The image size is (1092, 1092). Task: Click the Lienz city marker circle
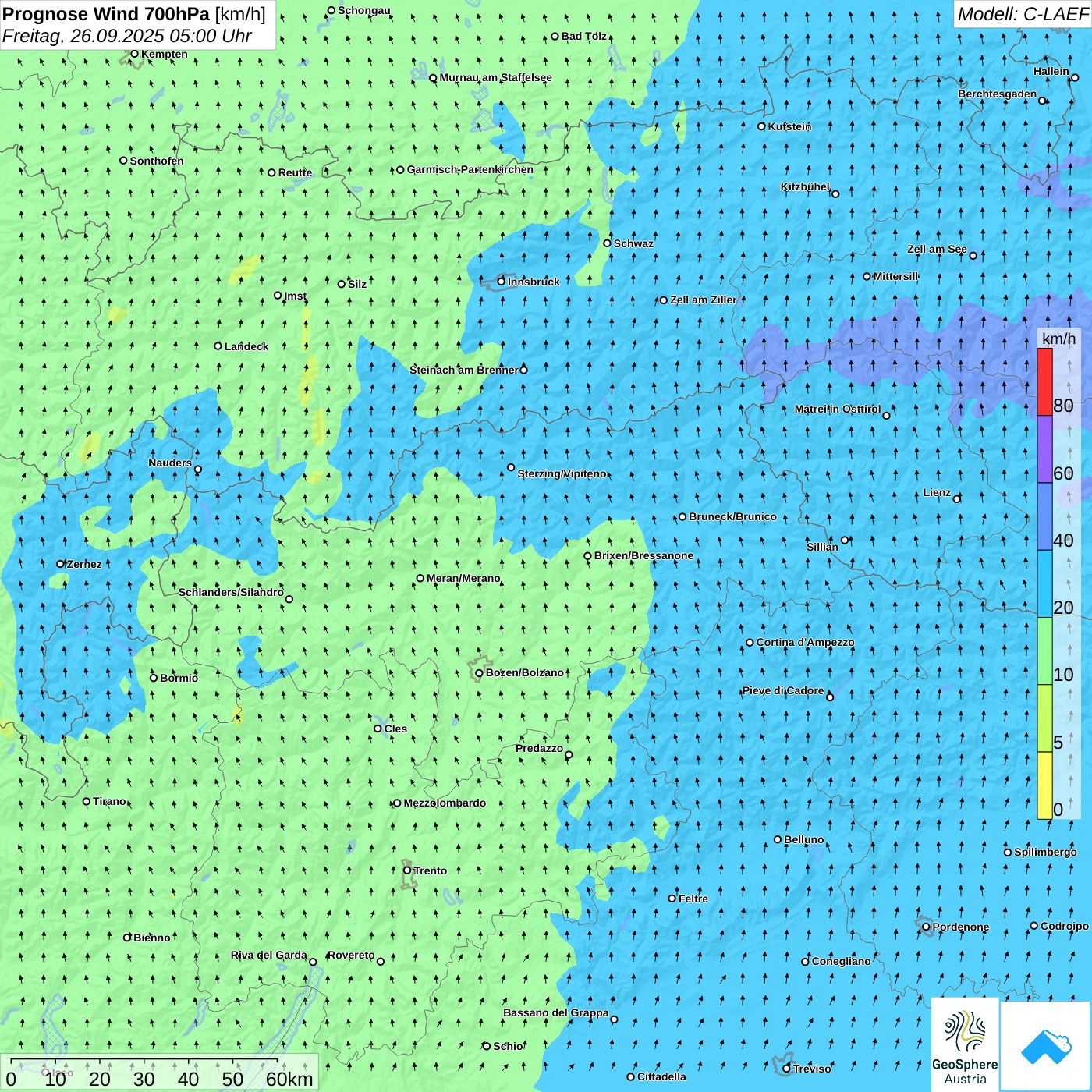(x=957, y=498)
